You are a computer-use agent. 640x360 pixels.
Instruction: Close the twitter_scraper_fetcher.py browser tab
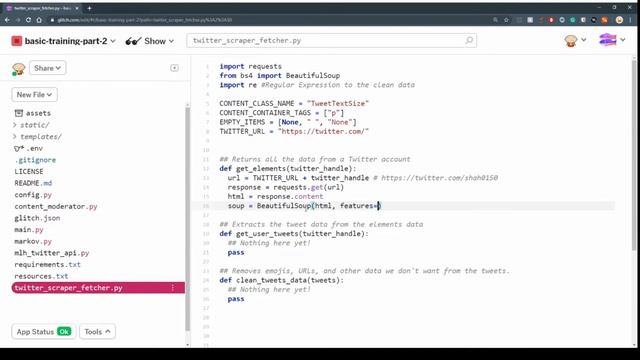click(77, 8)
